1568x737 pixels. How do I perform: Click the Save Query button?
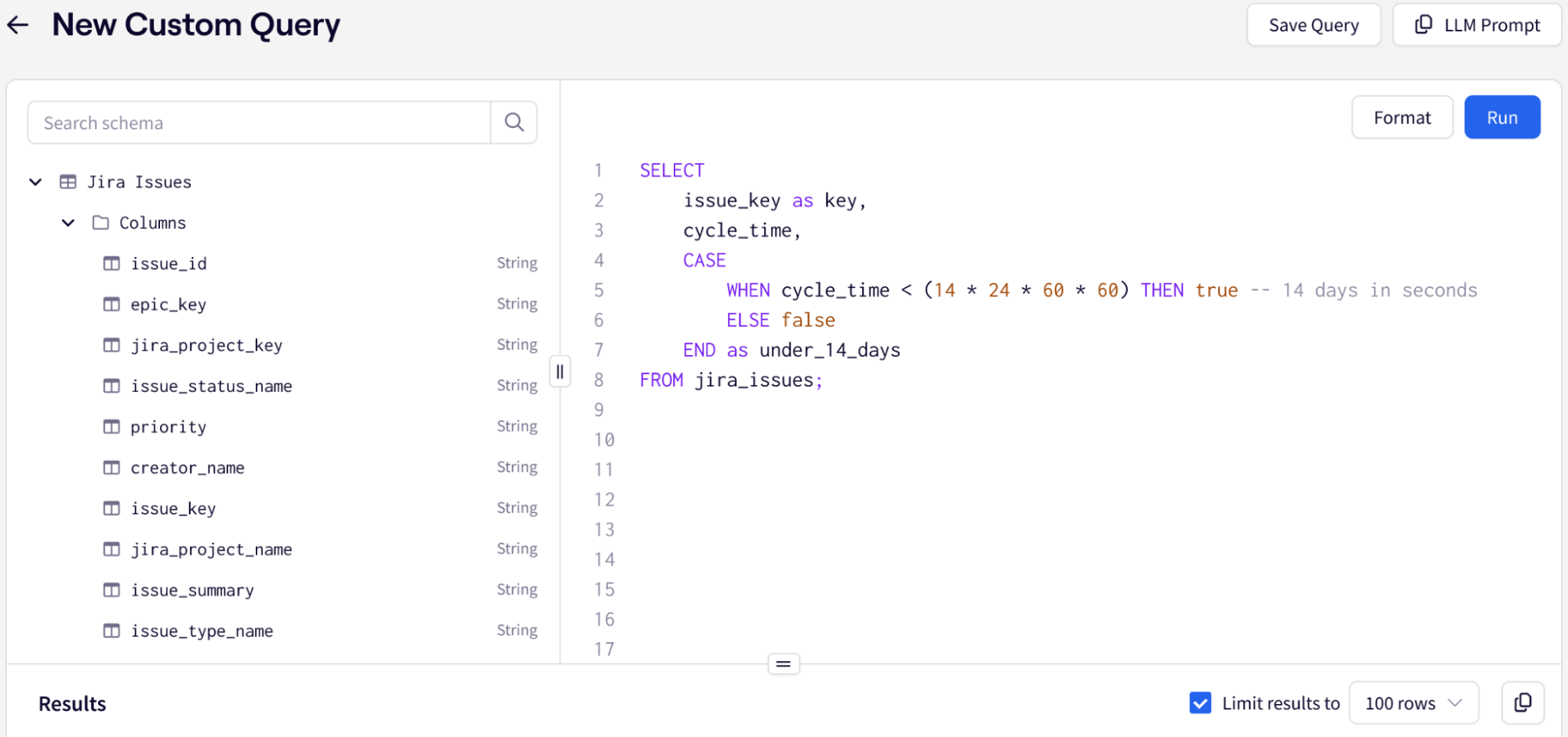tap(1313, 24)
